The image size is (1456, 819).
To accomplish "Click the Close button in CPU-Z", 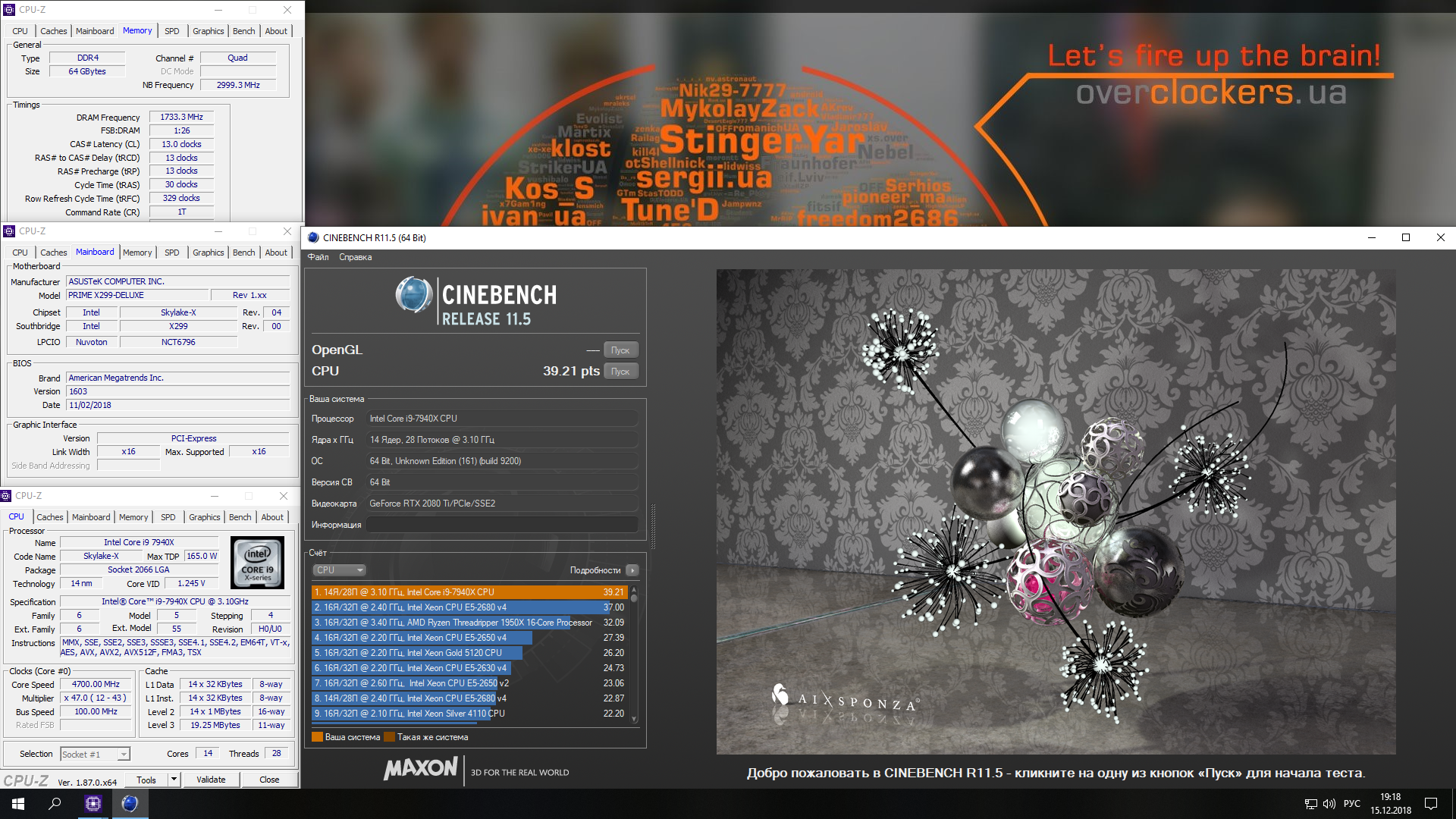I will [x=269, y=780].
